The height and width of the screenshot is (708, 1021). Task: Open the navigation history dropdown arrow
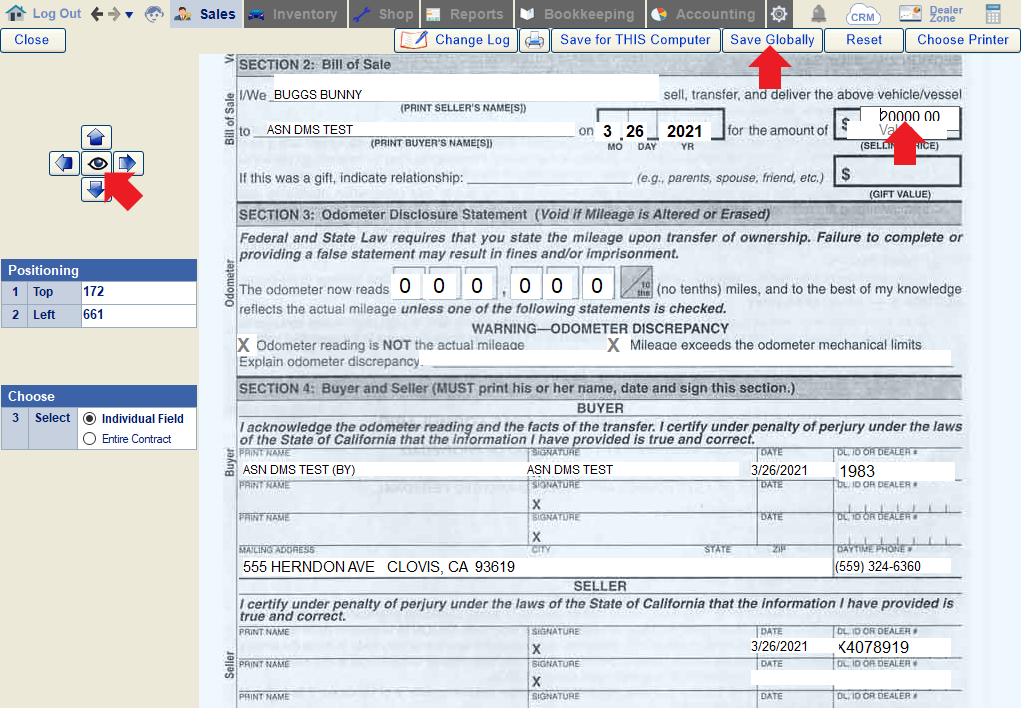click(129, 15)
